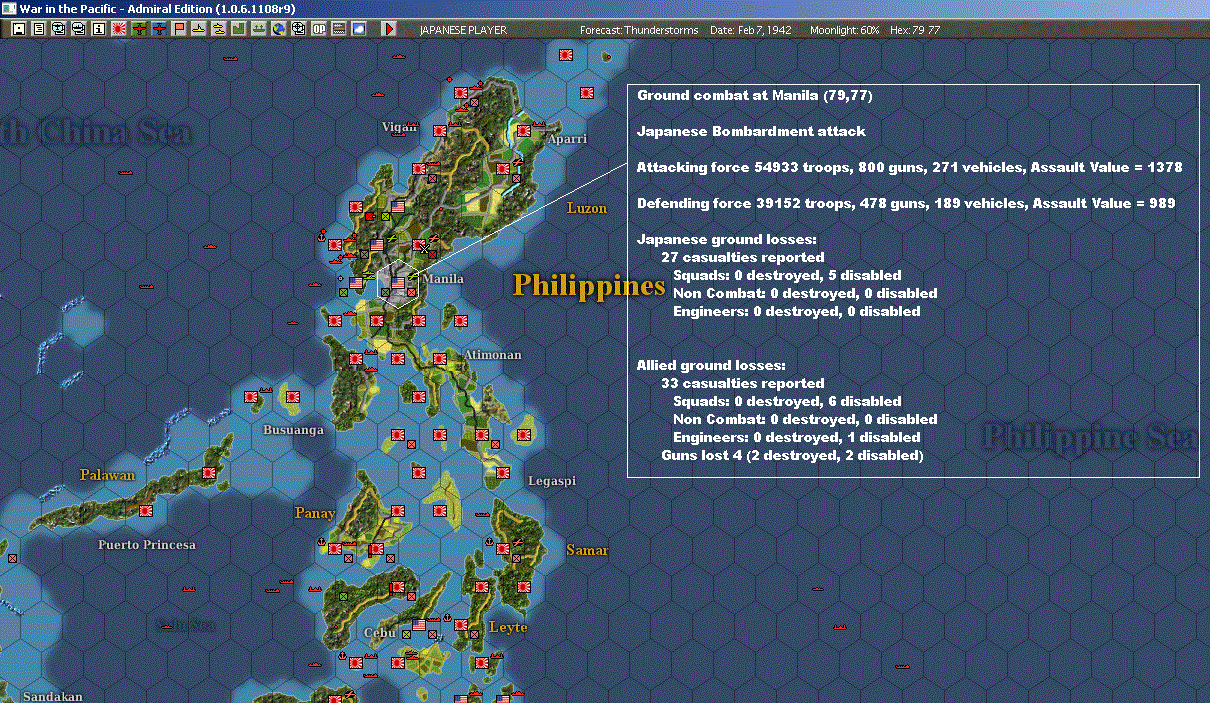Image resolution: width=1210 pixels, height=703 pixels.
Task: Click the fourth toolbar icon with stacked screens
Action: click(x=79, y=29)
